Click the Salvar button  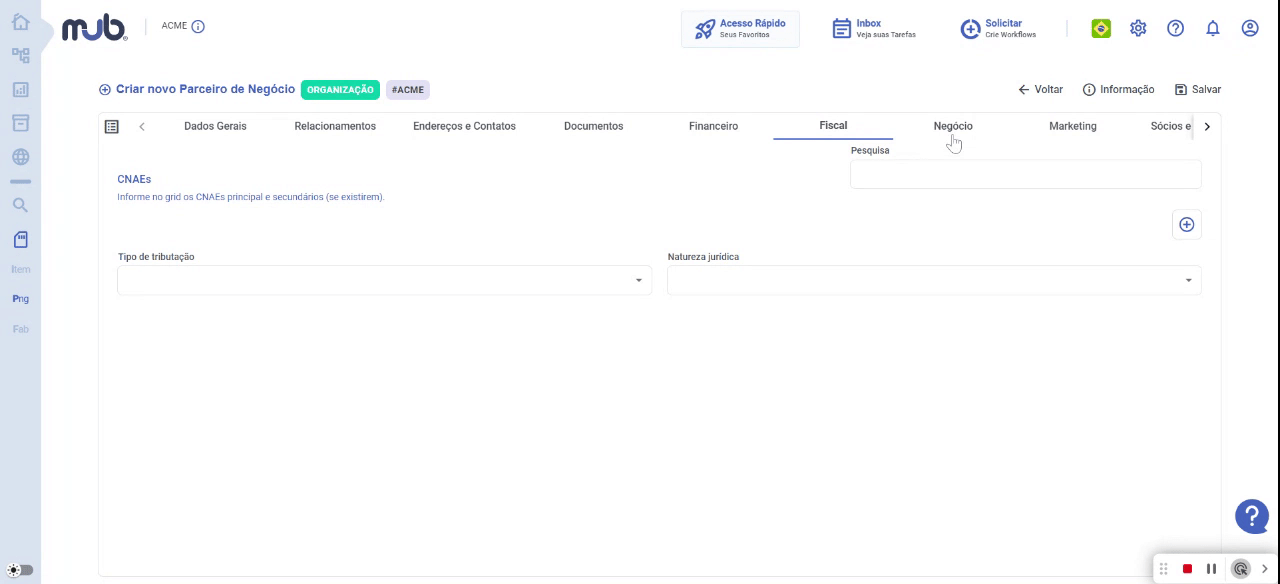tap(1198, 89)
